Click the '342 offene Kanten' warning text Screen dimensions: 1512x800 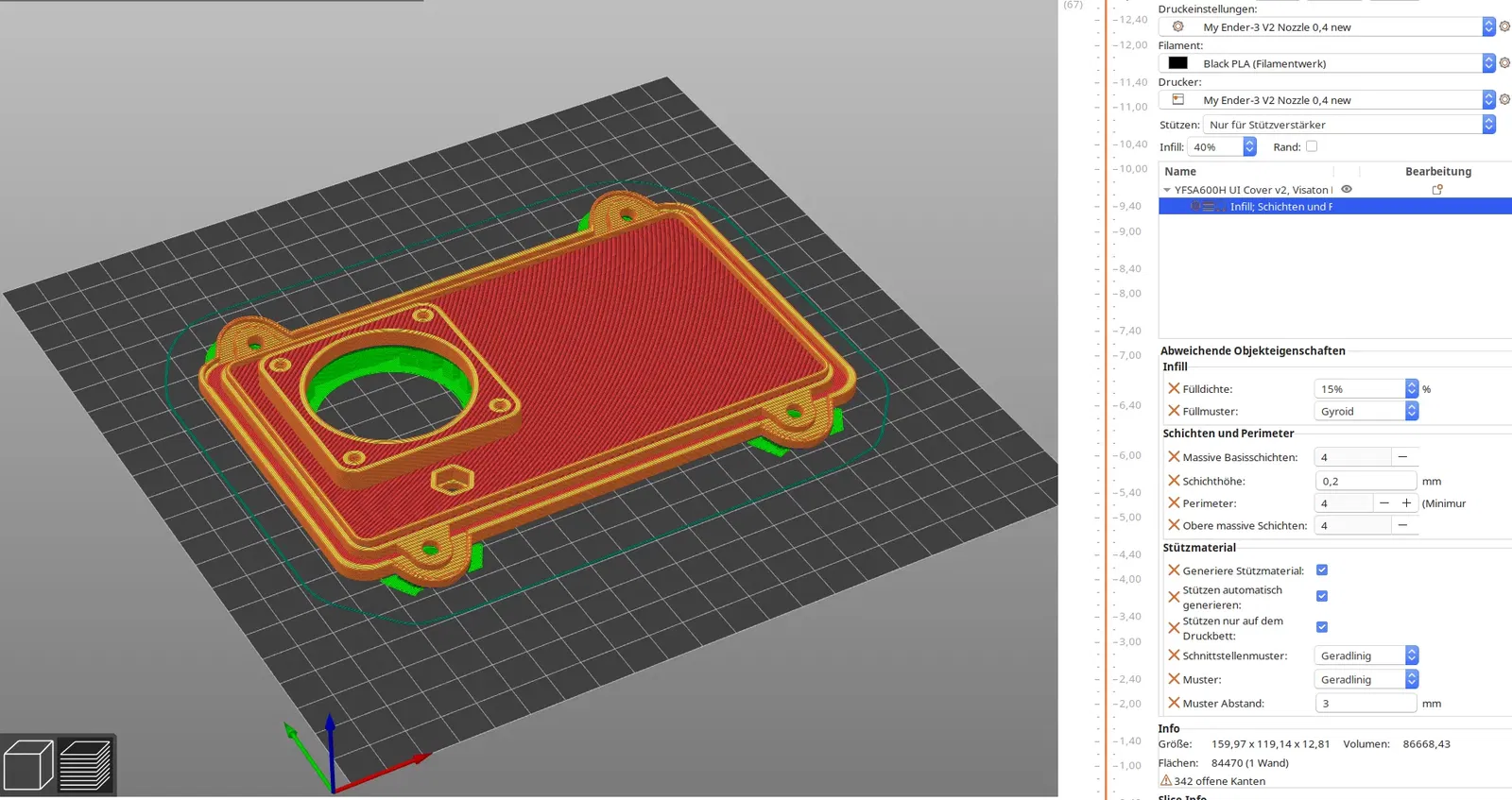point(1219,781)
